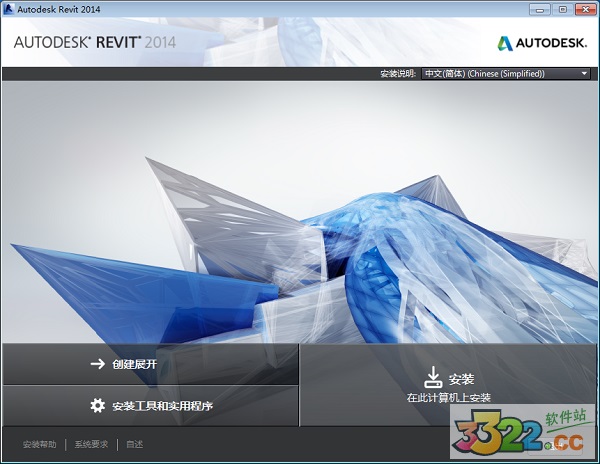The width and height of the screenshot is (600, 464).
Task: Expand the installation language dropdown
Action: [x=505, y=73]
